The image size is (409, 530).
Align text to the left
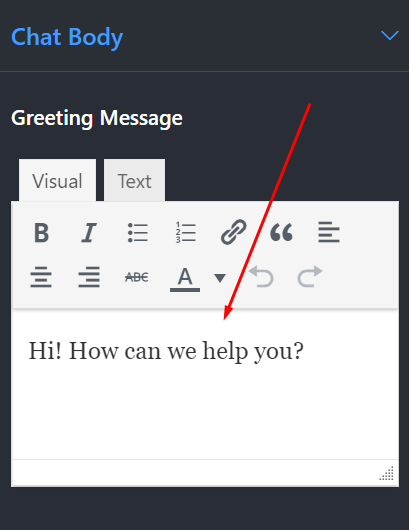point(329,233)
